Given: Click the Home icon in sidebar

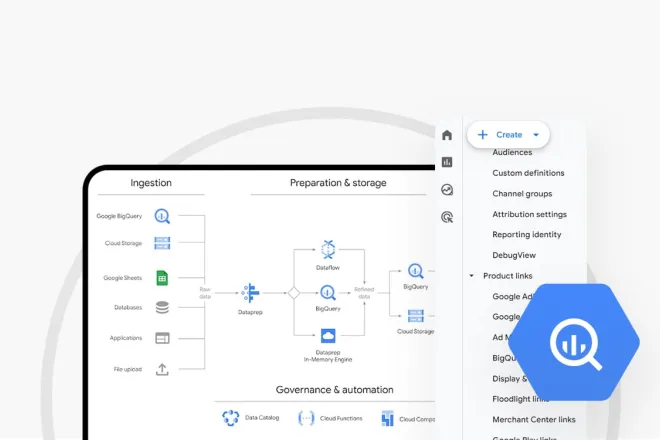Looking at the screenshot, I should [447, 135].
